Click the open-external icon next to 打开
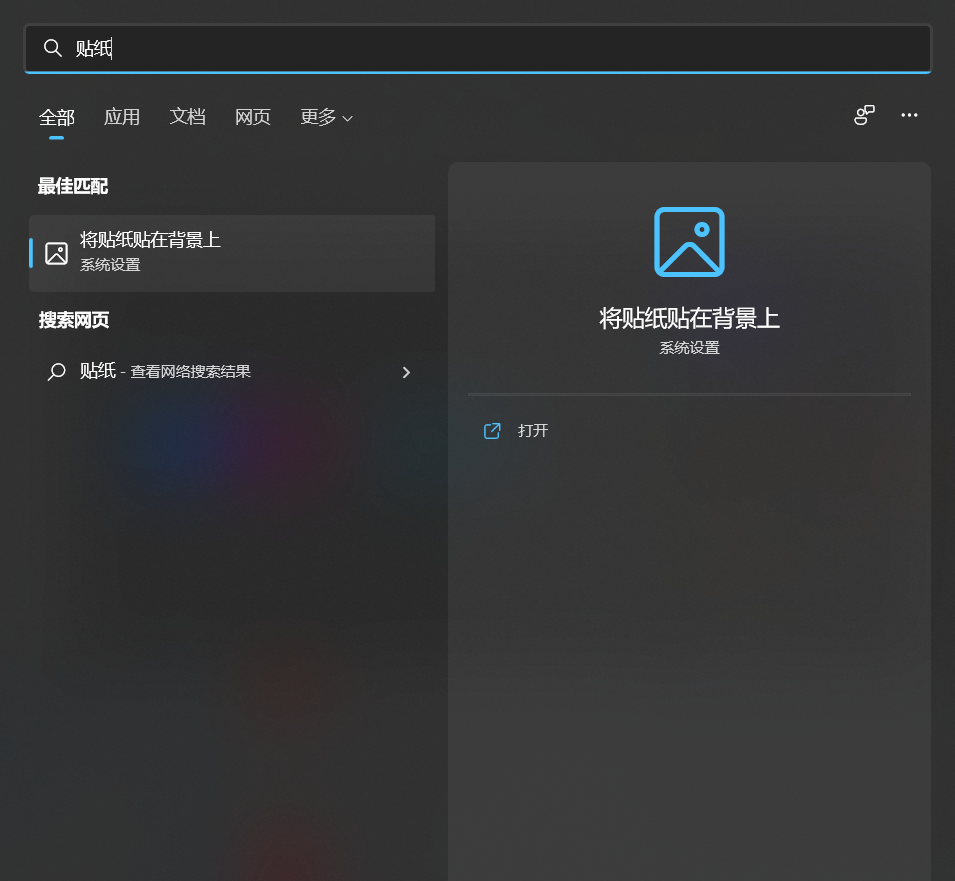This screenshot has height=881, width=955. (492, 430)
